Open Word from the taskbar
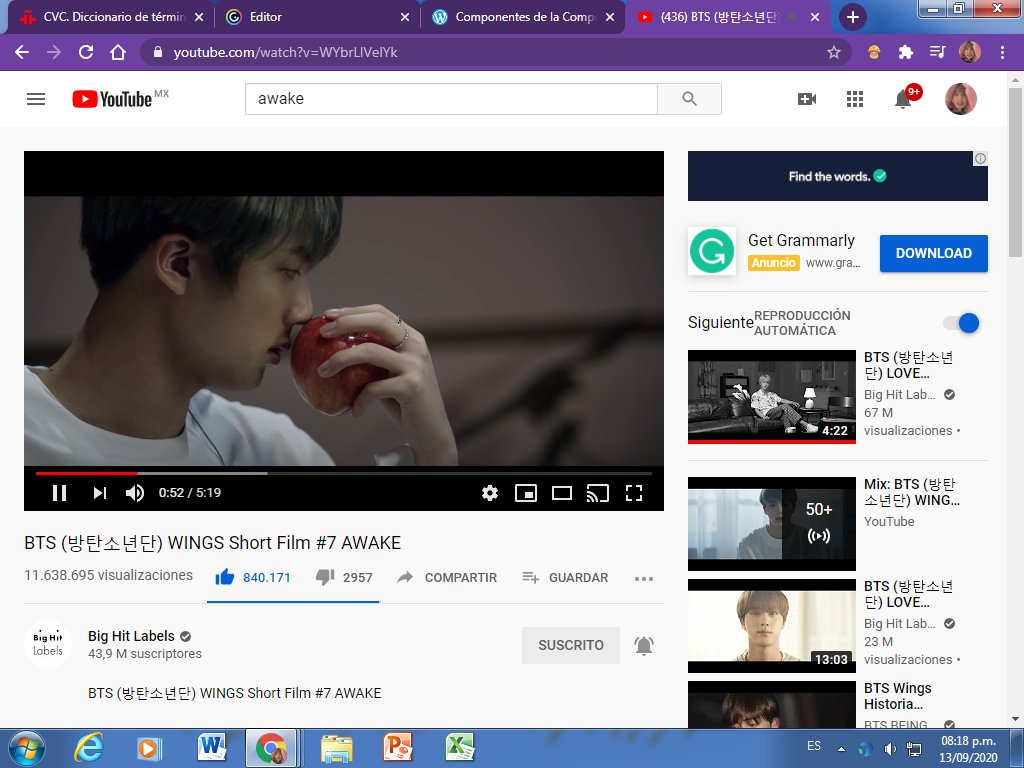The height and width of the screenshot is (768, 1024). [212, 748]
